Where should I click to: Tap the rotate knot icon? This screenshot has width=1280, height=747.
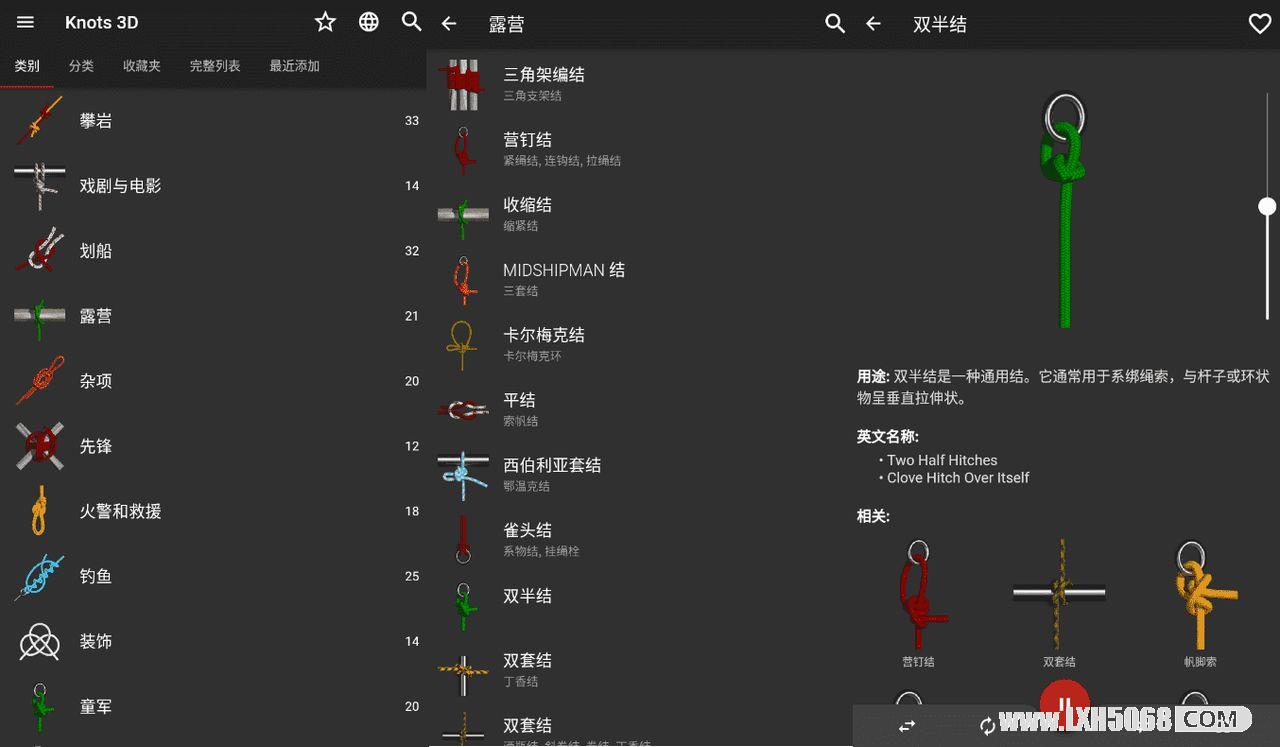click(987, 726)
